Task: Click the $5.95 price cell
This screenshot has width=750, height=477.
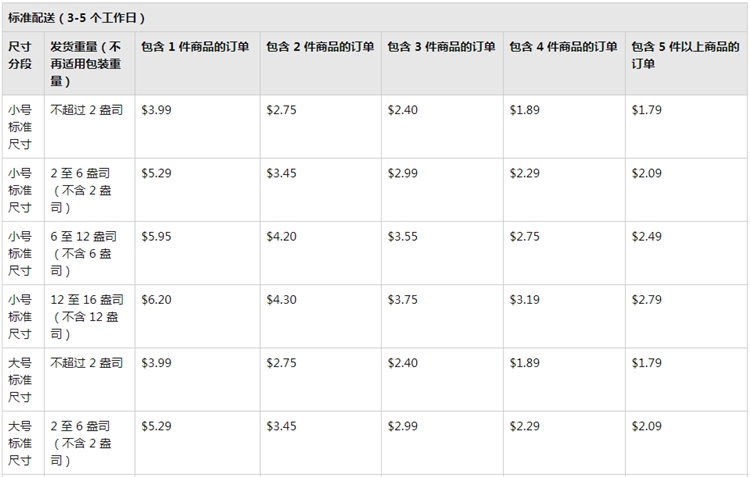Action: pyautogui.click(x=157, y=237)
